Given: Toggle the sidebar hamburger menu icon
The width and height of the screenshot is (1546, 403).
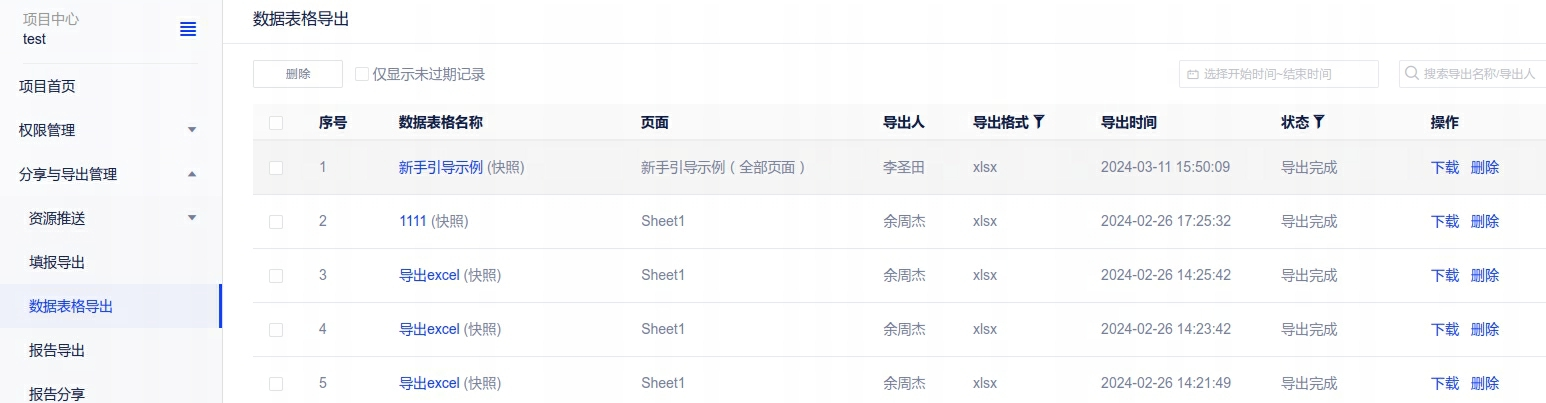Looking at the screenshot, I should [x=188, y=30].
